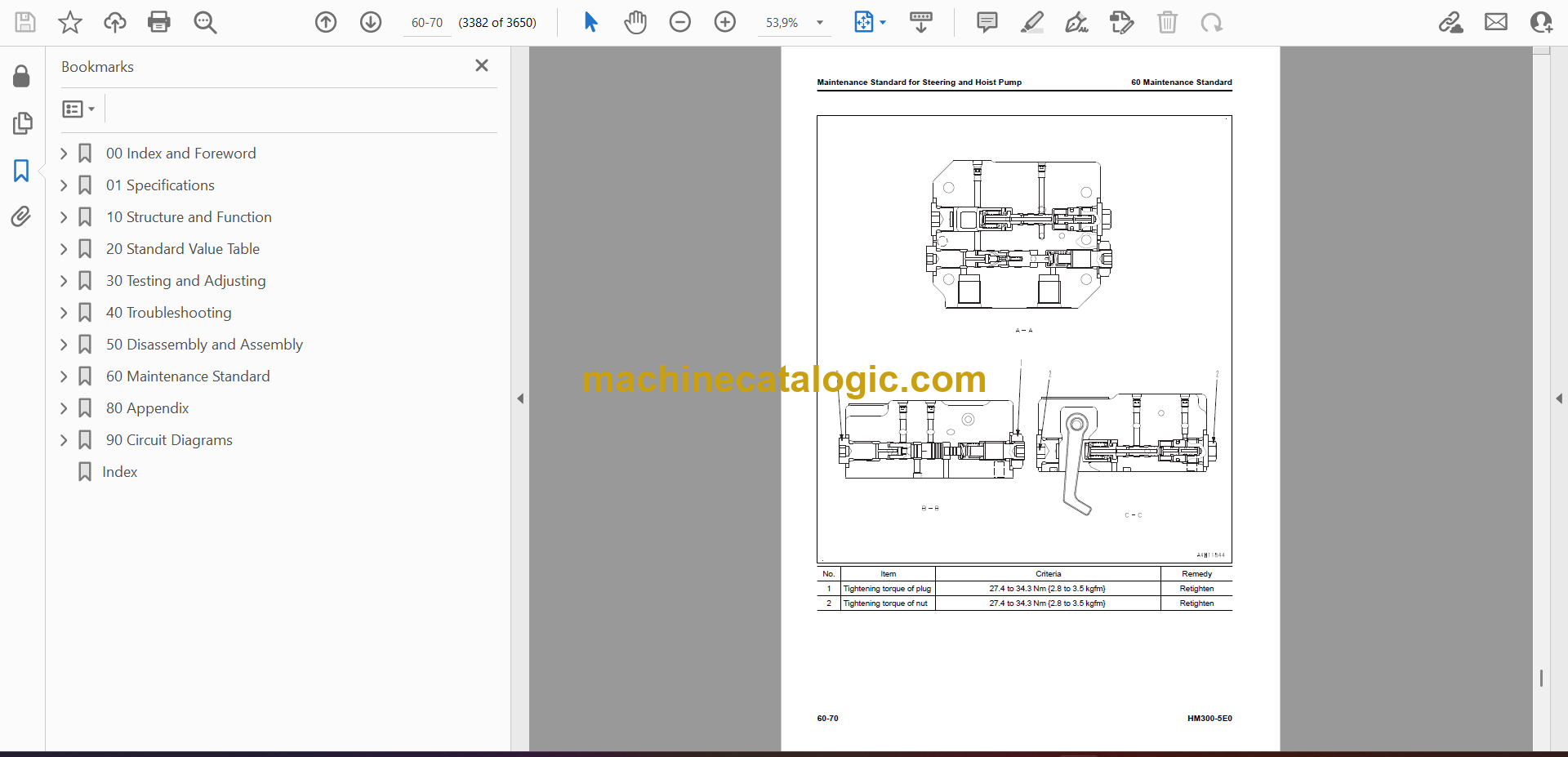This screenshot has height=757, width=1568.
Task: Expand 60 Maintenance Standard bookmark
Action: point(64,376)
